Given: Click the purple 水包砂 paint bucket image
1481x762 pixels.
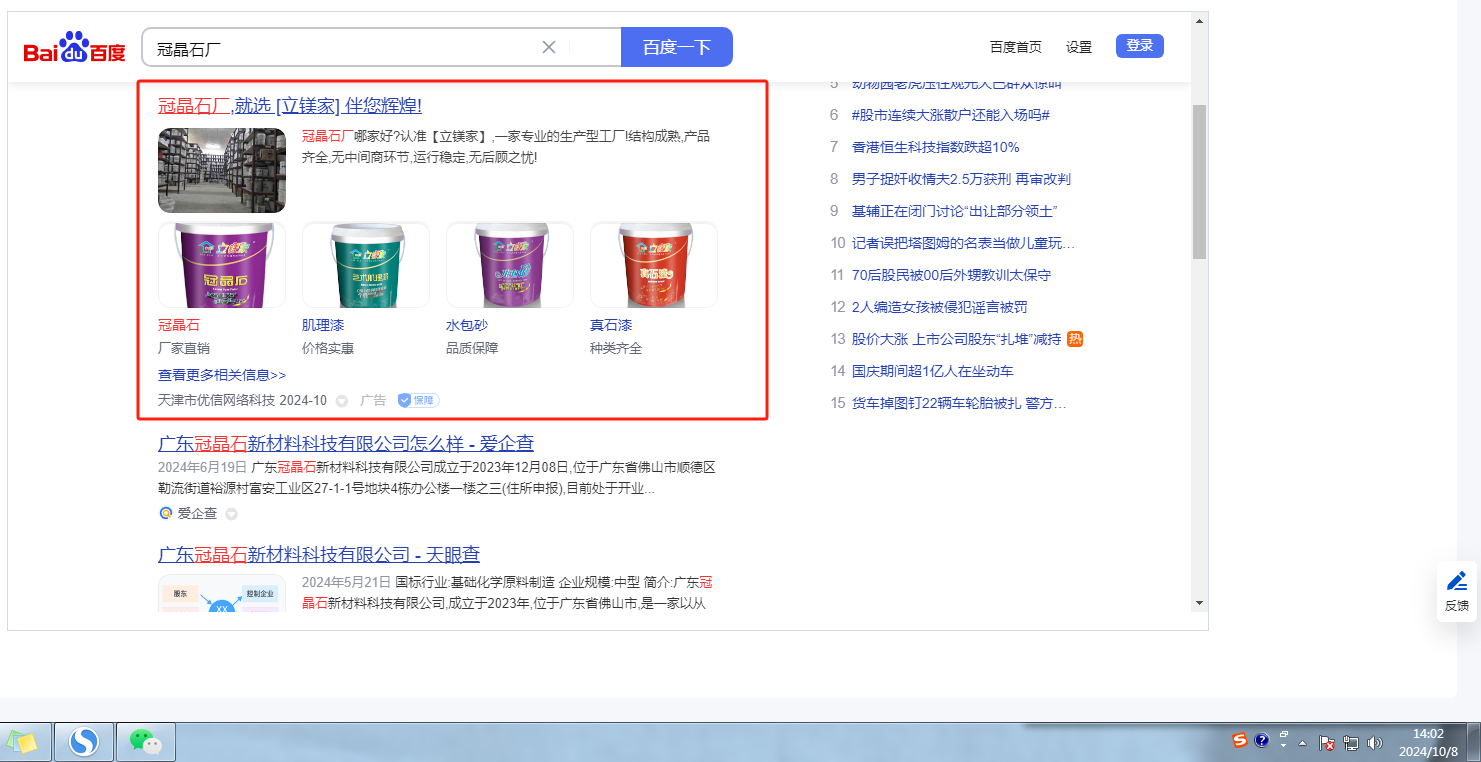Looking at the screenshot, I should coord(510,265).
